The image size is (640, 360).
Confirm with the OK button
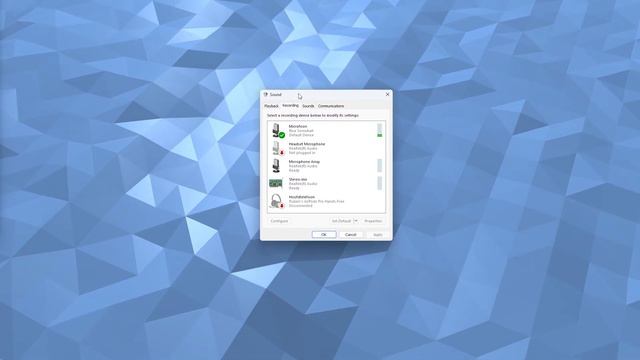324,235
